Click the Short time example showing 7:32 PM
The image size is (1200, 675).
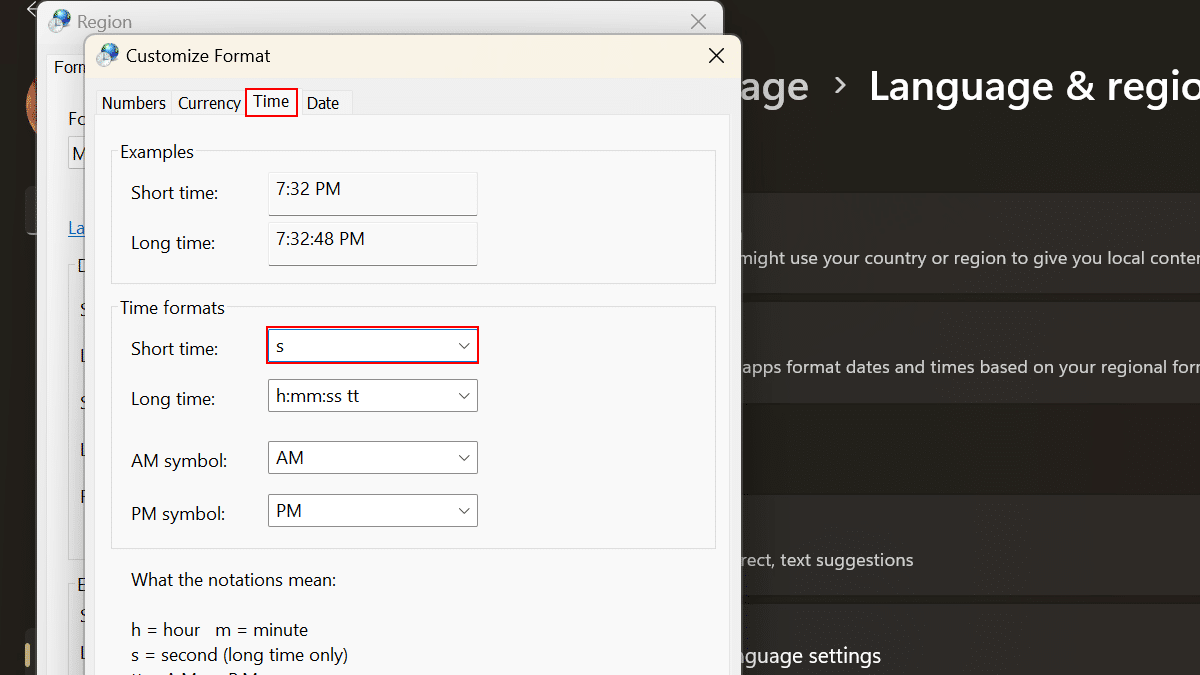click(372, 193)
